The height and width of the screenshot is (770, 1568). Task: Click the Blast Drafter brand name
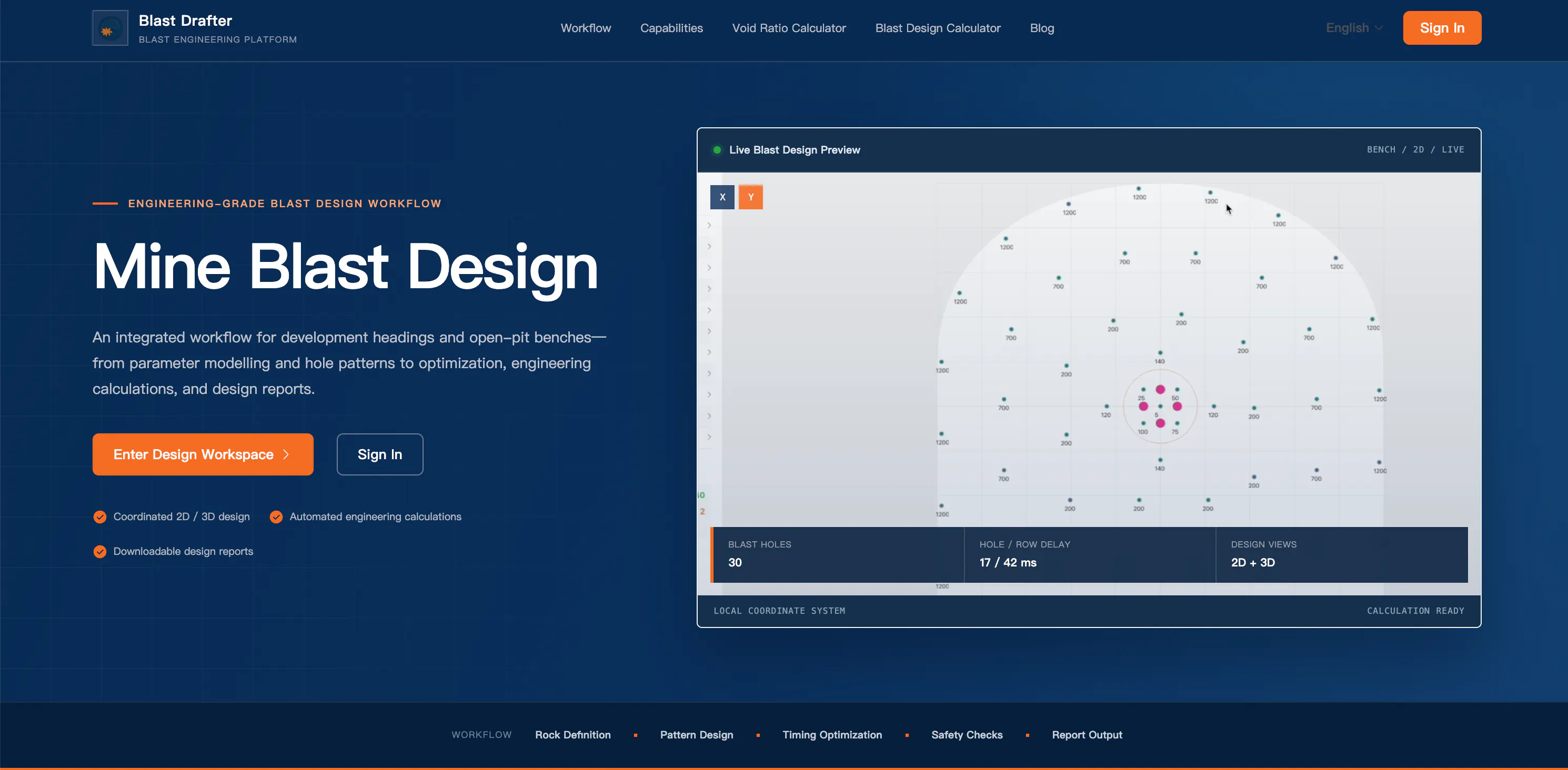(x=185, y=21)
